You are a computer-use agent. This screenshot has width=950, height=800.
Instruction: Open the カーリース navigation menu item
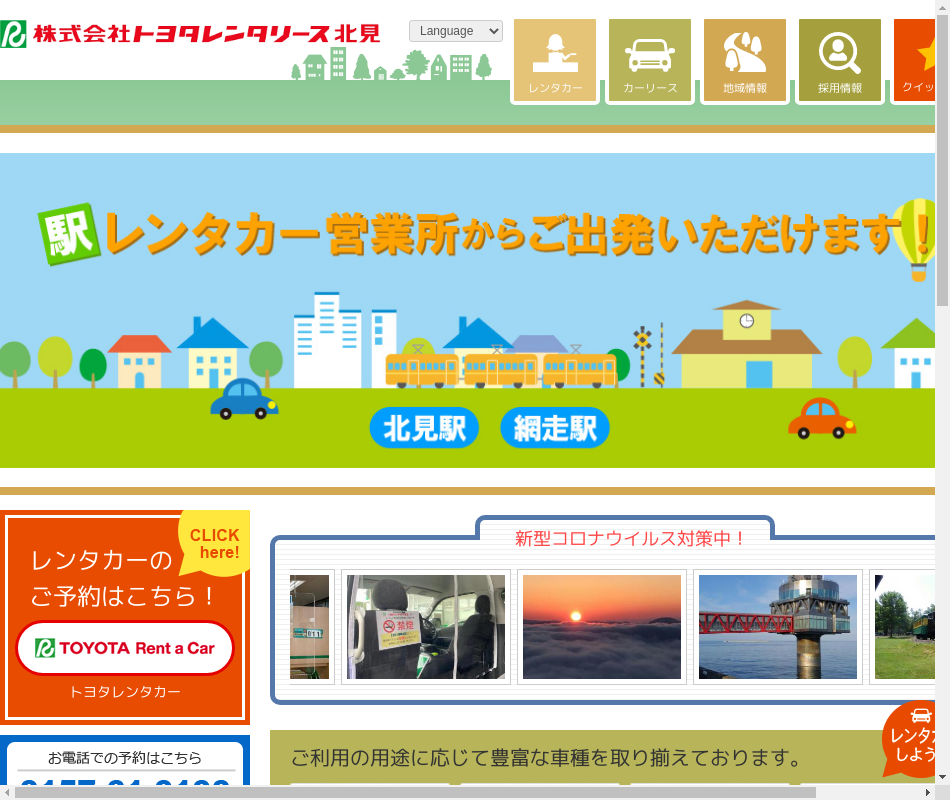click(650, 61)
